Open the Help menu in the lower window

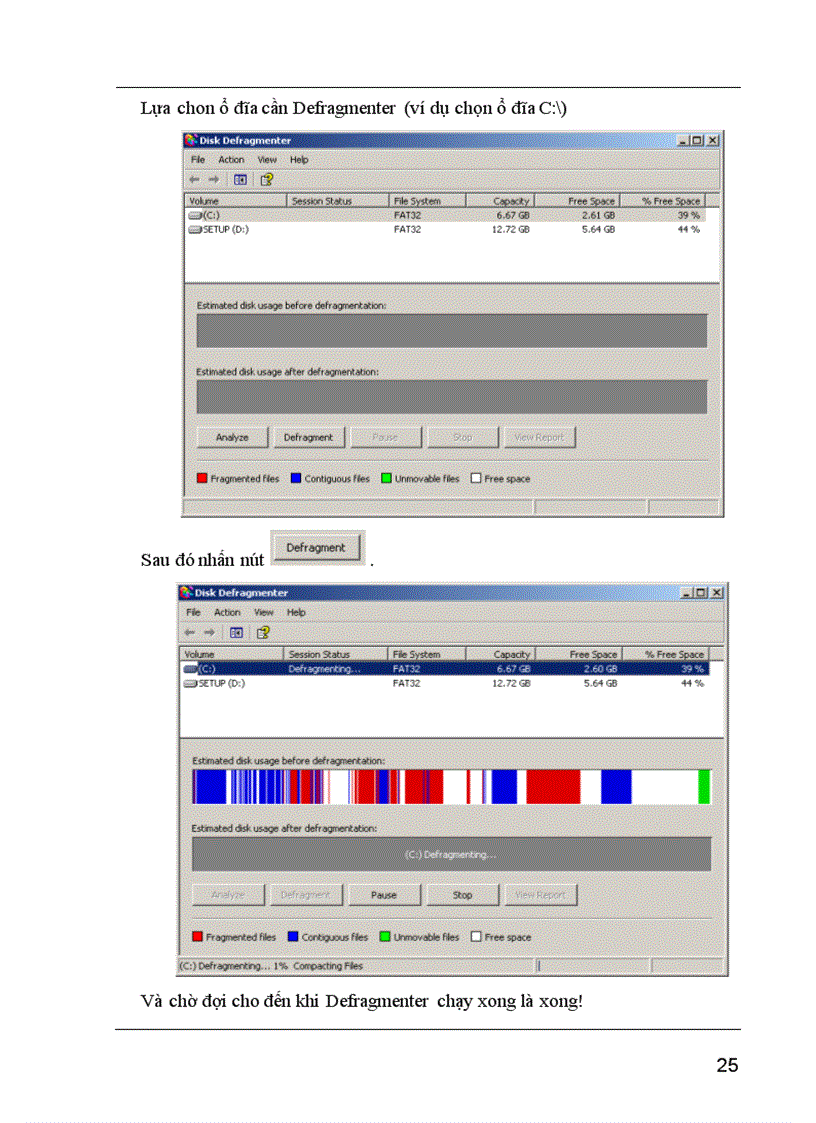coord(296,612)
